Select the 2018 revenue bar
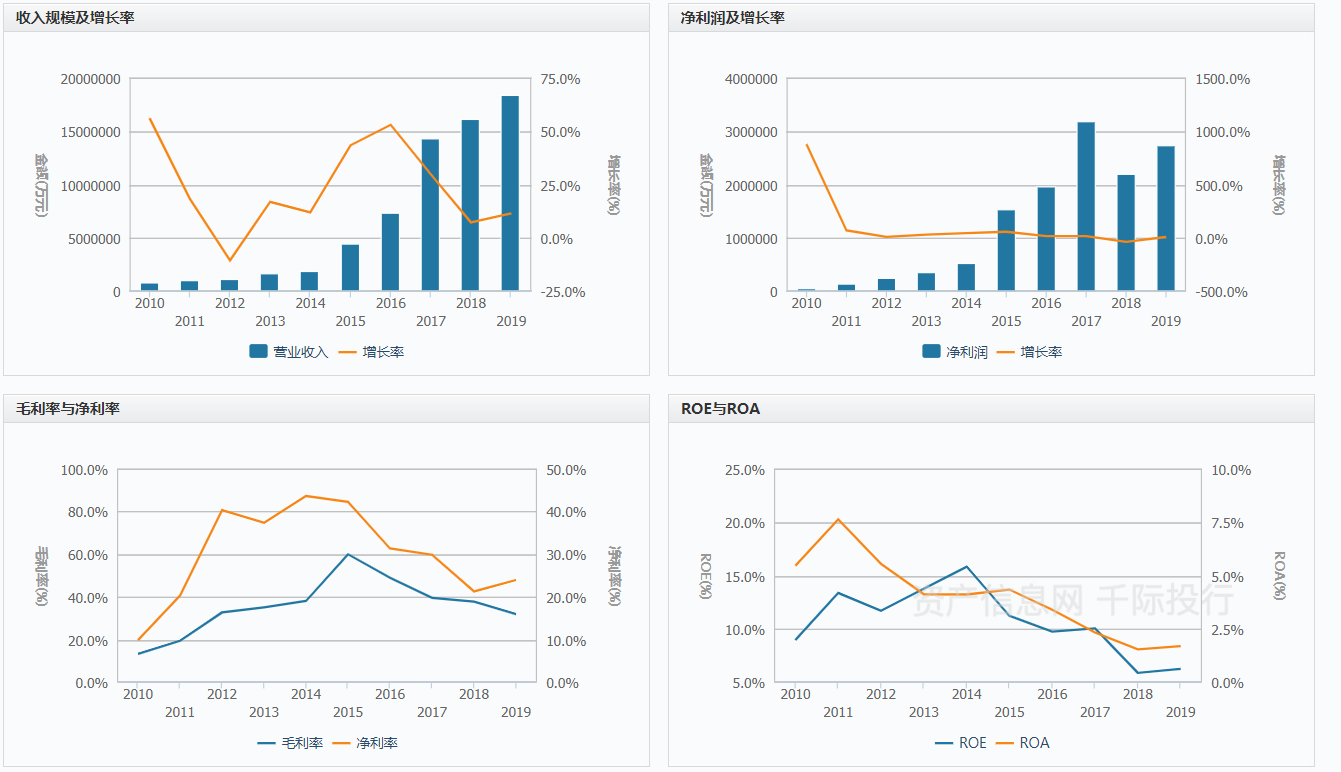Image resolution: width=1341 pixels, height=772 pixels. pyautogui.click(x=470, y=206)
